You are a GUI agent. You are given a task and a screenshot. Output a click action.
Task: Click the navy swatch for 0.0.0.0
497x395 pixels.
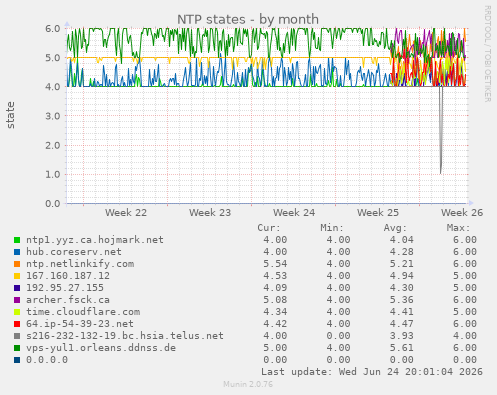(17, 360)
